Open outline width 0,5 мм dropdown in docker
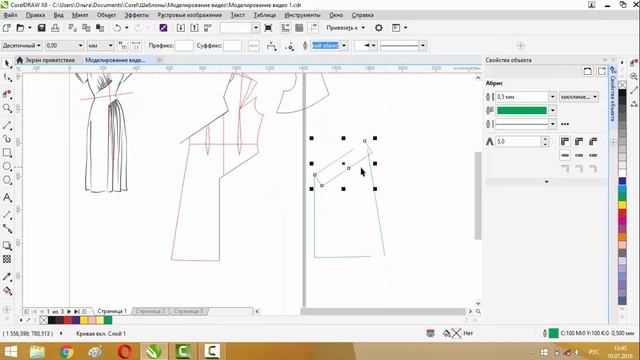 pos(552,97)
